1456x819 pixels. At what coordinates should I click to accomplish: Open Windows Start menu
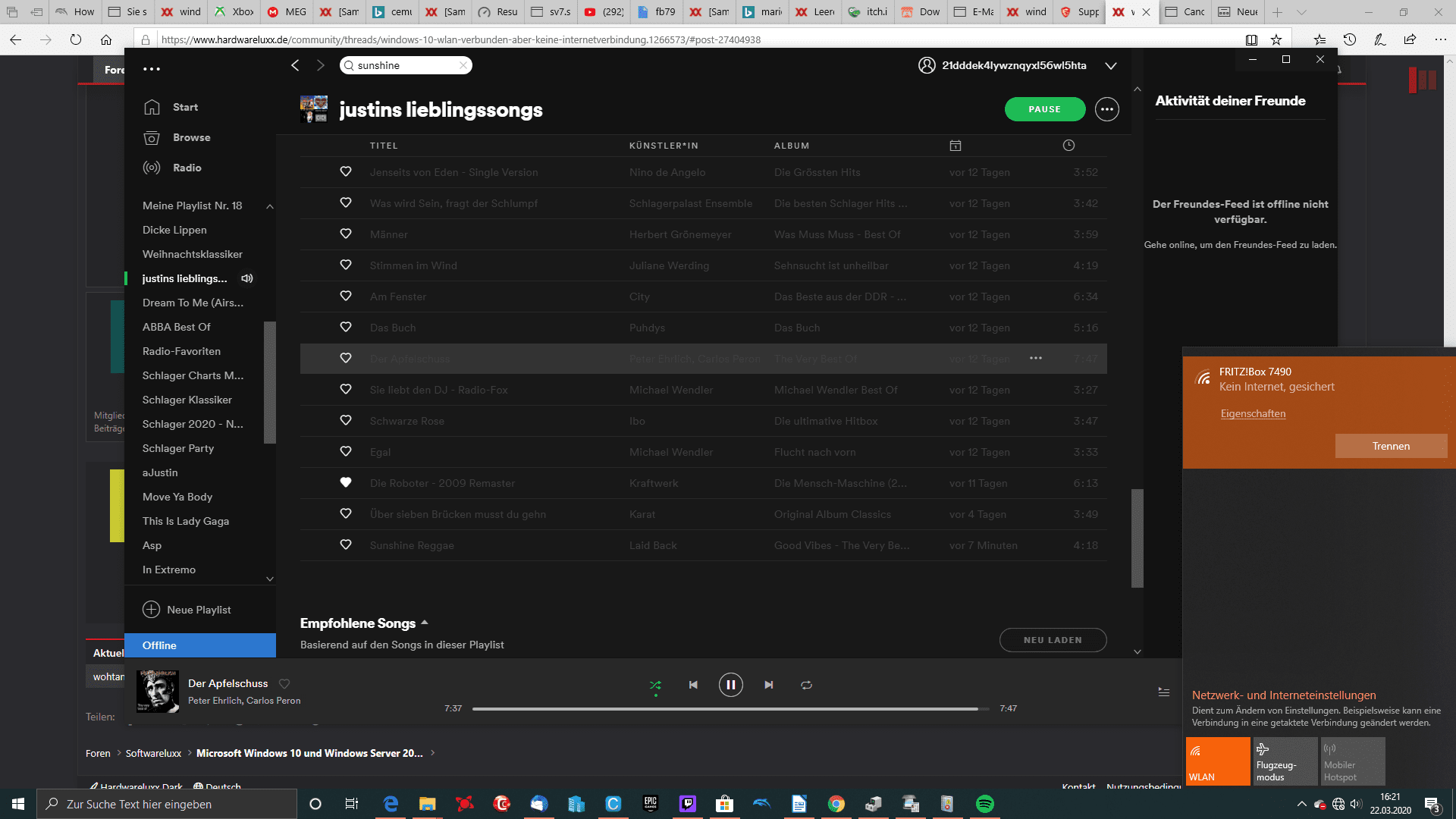18,804
